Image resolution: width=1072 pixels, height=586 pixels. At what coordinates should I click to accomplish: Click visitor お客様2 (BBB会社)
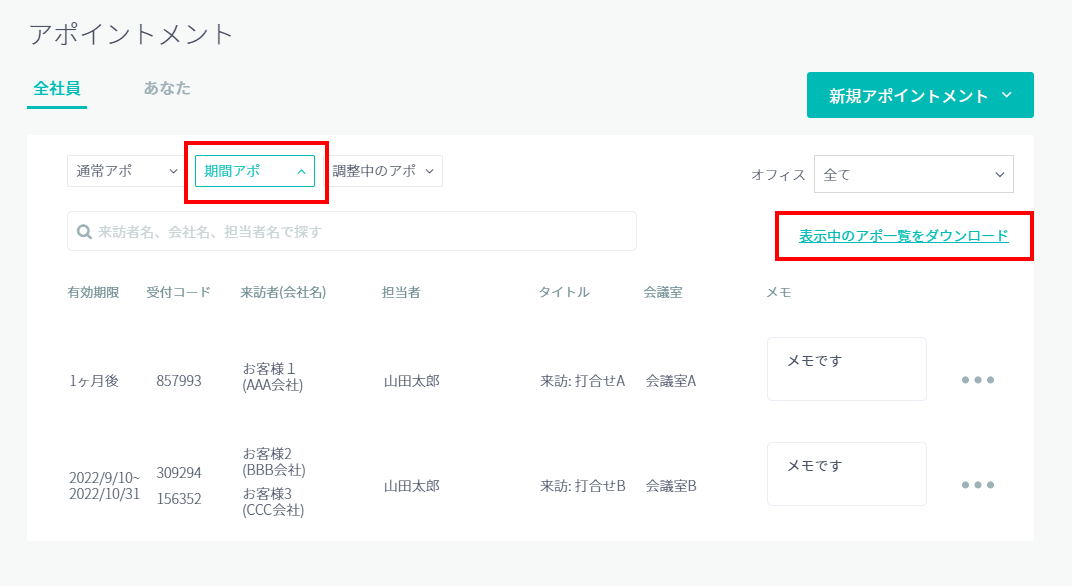(274, 462)
